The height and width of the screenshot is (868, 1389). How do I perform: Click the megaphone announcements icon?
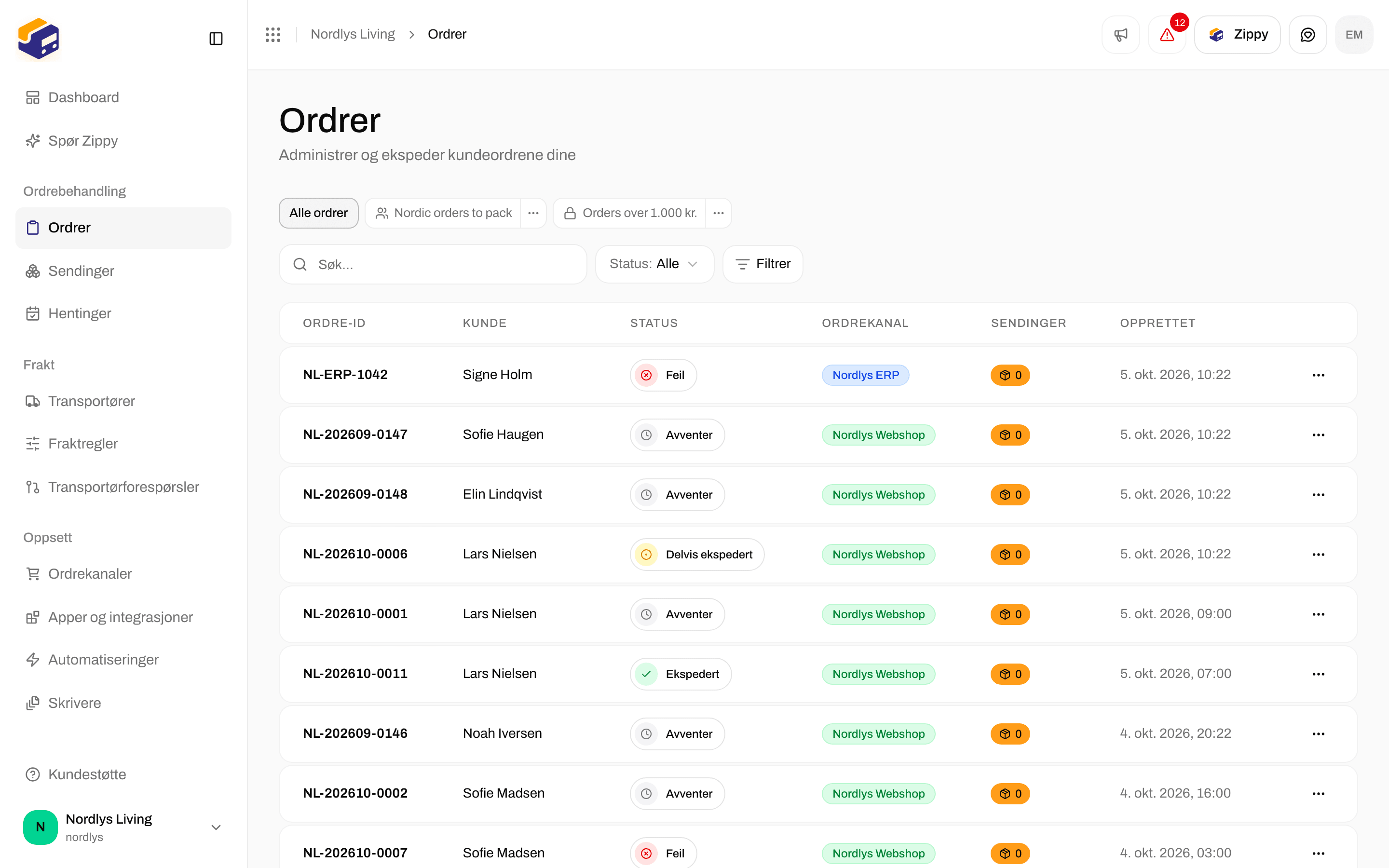coord(1120,34)
